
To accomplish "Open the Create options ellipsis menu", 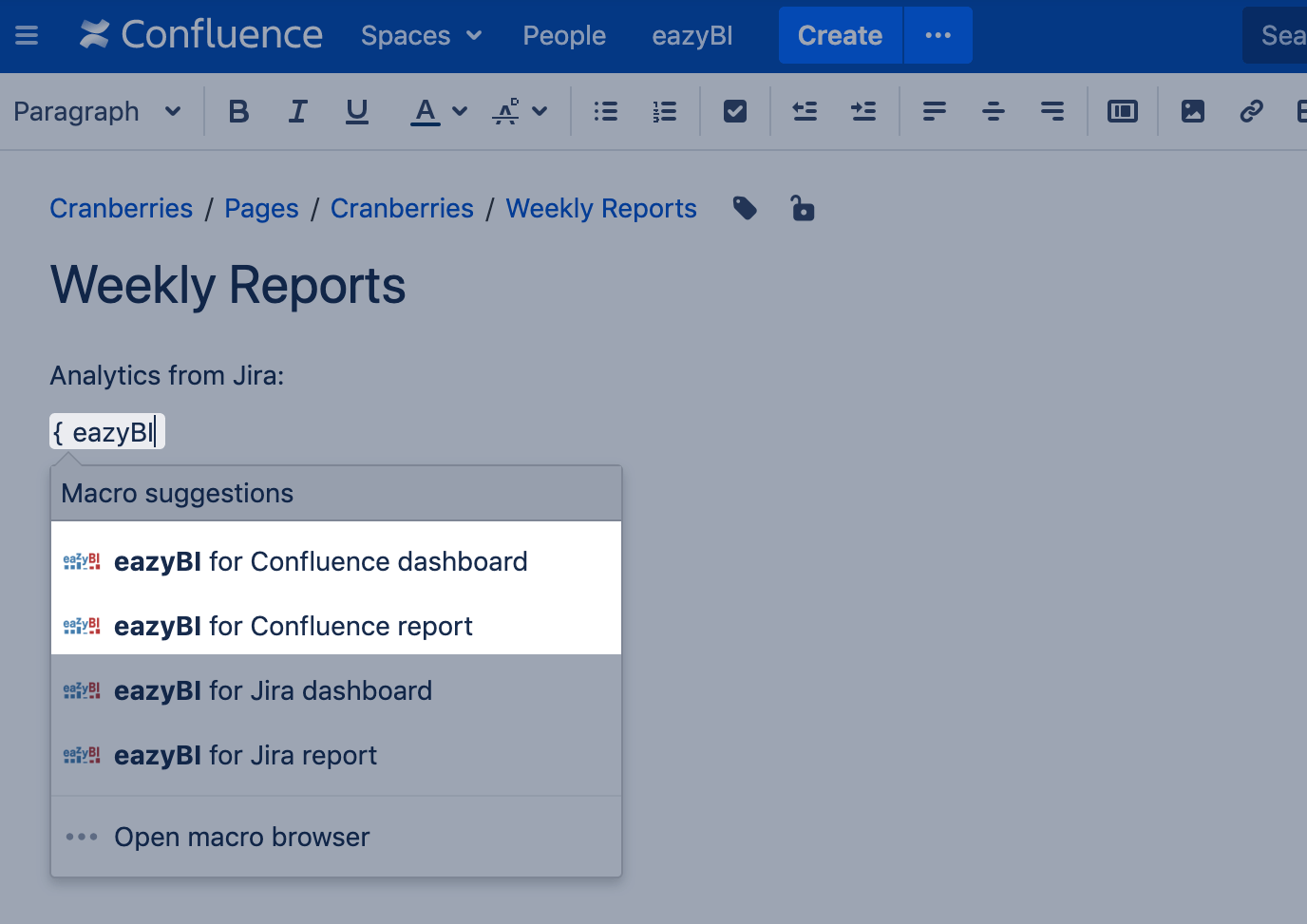I will 938,35.
